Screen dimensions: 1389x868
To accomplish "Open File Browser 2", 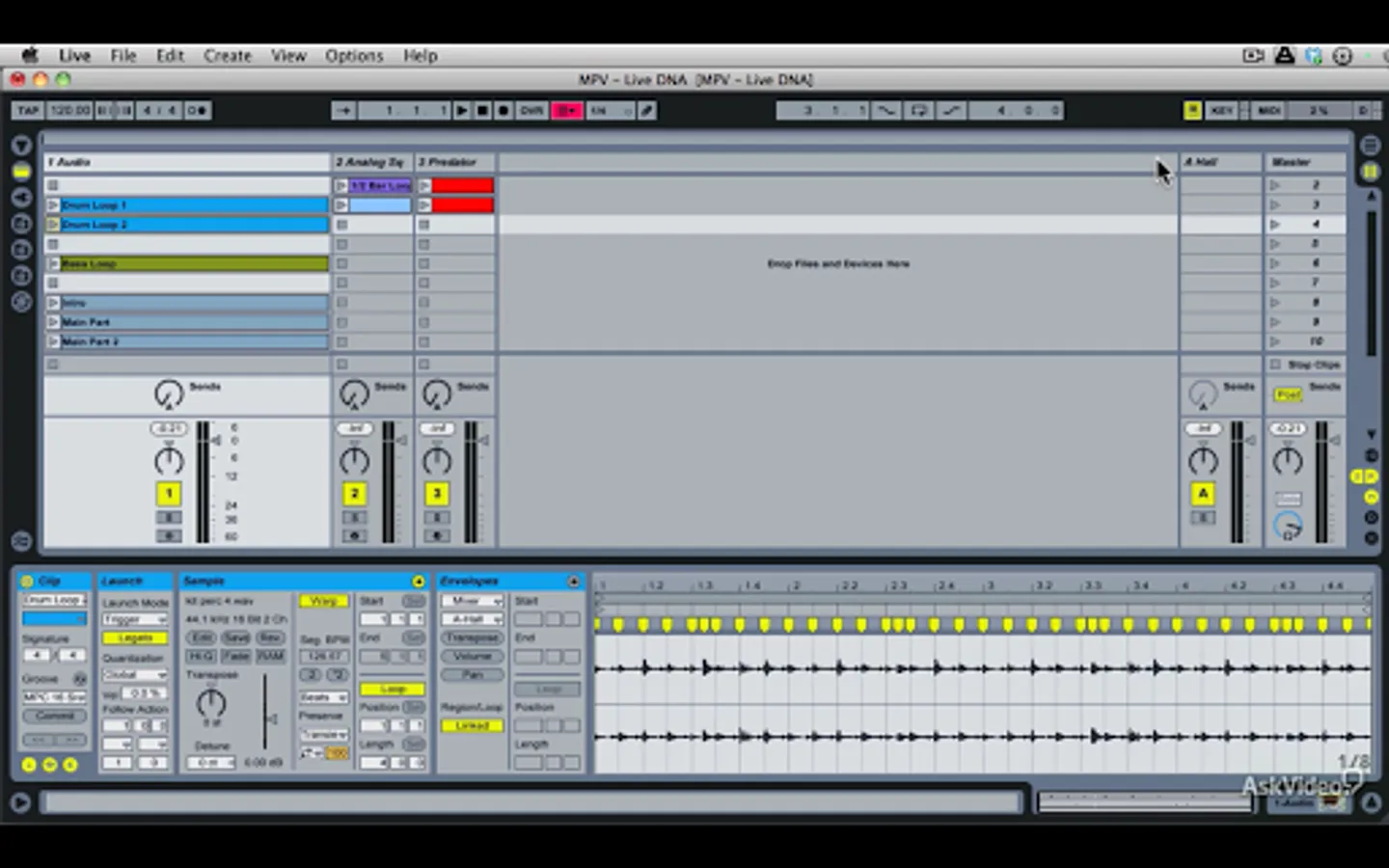I will point(21,250).
